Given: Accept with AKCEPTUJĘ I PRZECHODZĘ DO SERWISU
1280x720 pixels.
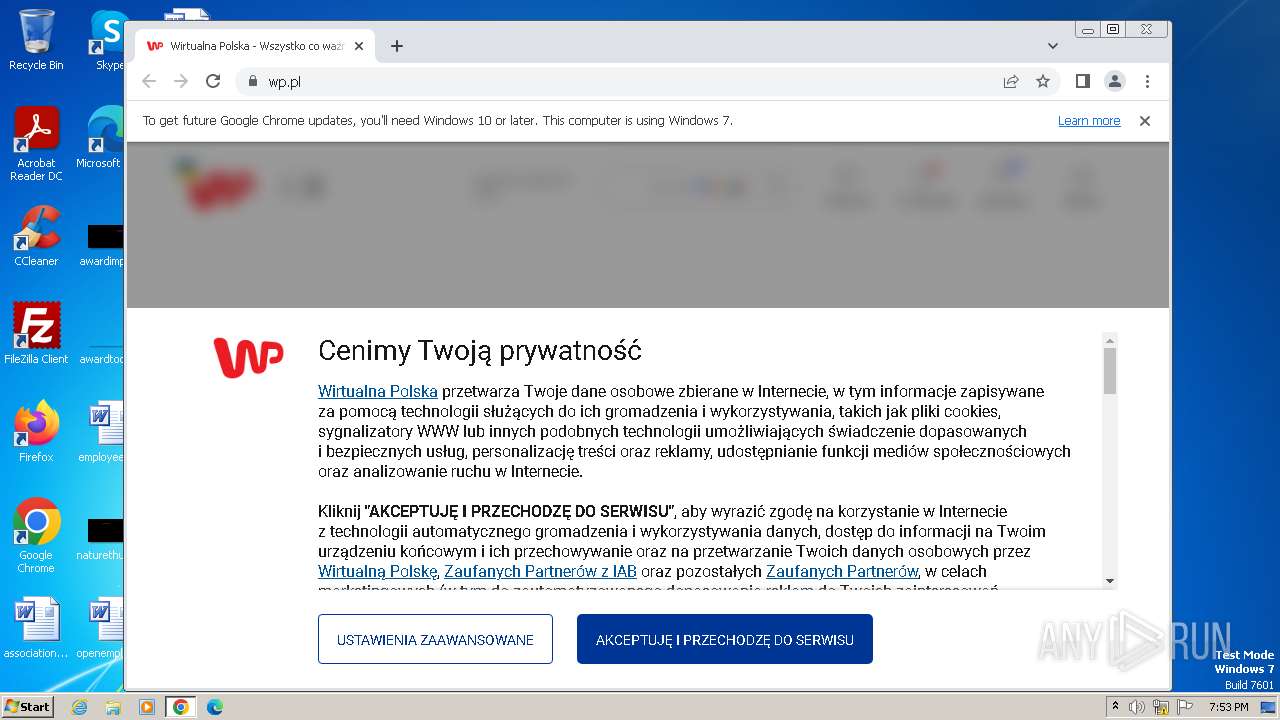Looking at the screenshot, I should point(725,639).
